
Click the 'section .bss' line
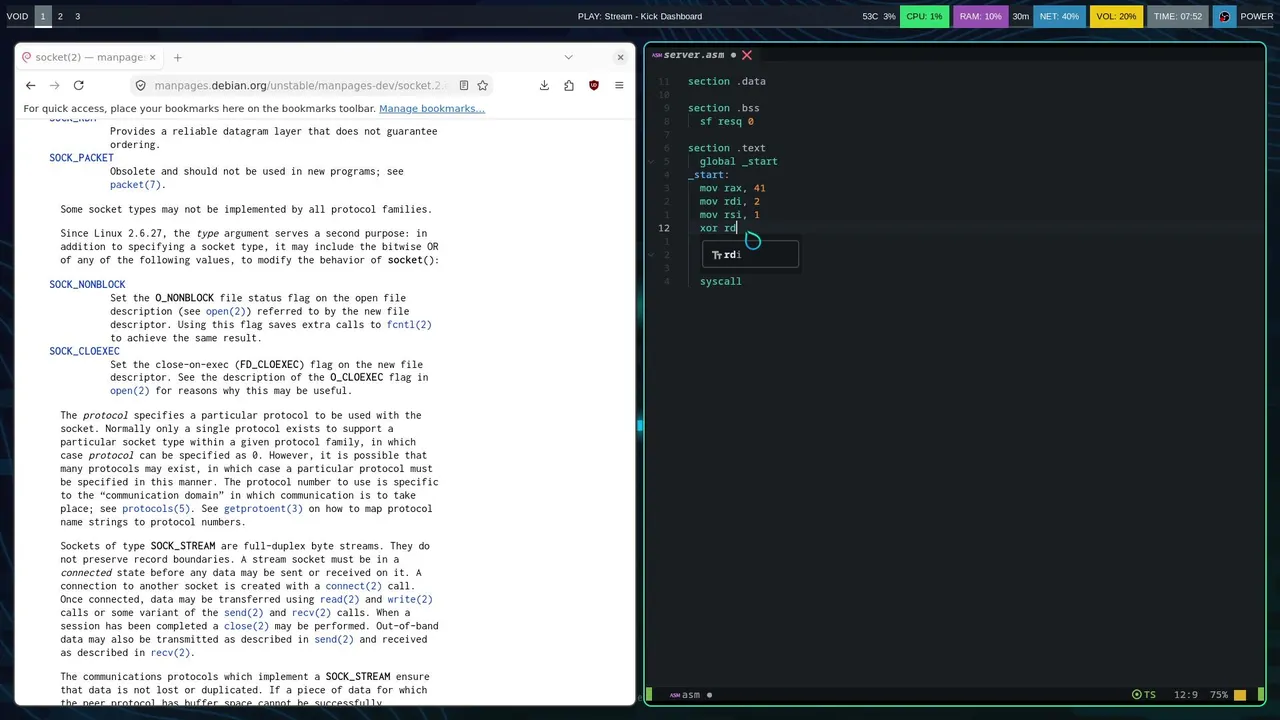click(723, 108)
